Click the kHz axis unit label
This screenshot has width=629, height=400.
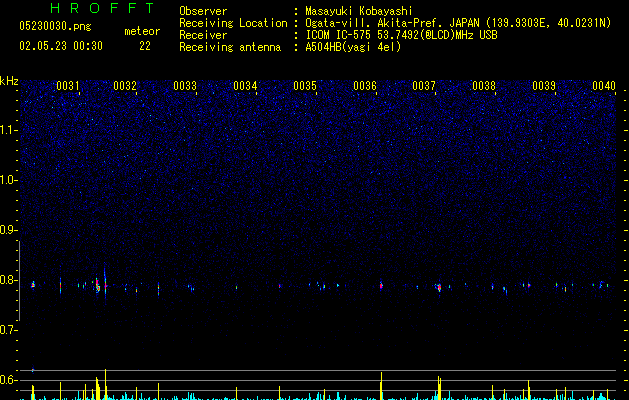pyautogui.click(x=9, y=81)
